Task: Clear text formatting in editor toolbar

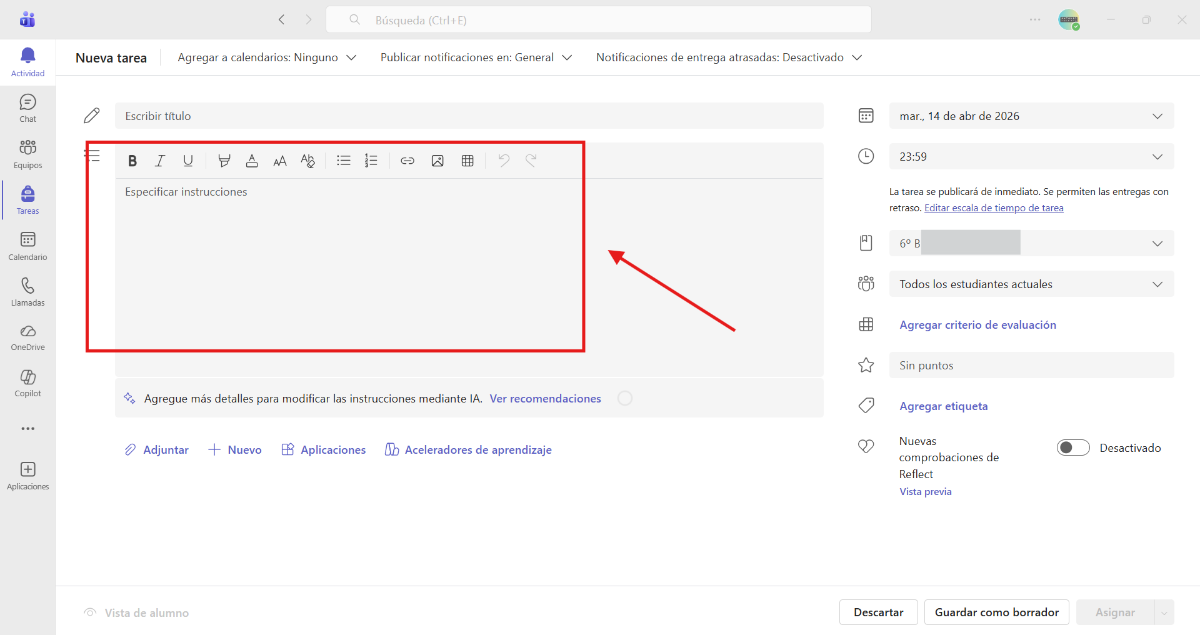Action: tap(308, 161)
